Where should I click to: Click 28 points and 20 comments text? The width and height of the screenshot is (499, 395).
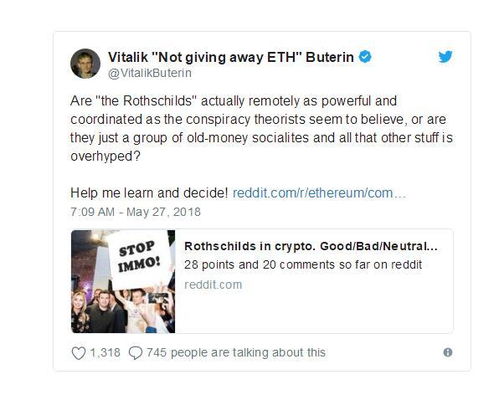[303, 265]
